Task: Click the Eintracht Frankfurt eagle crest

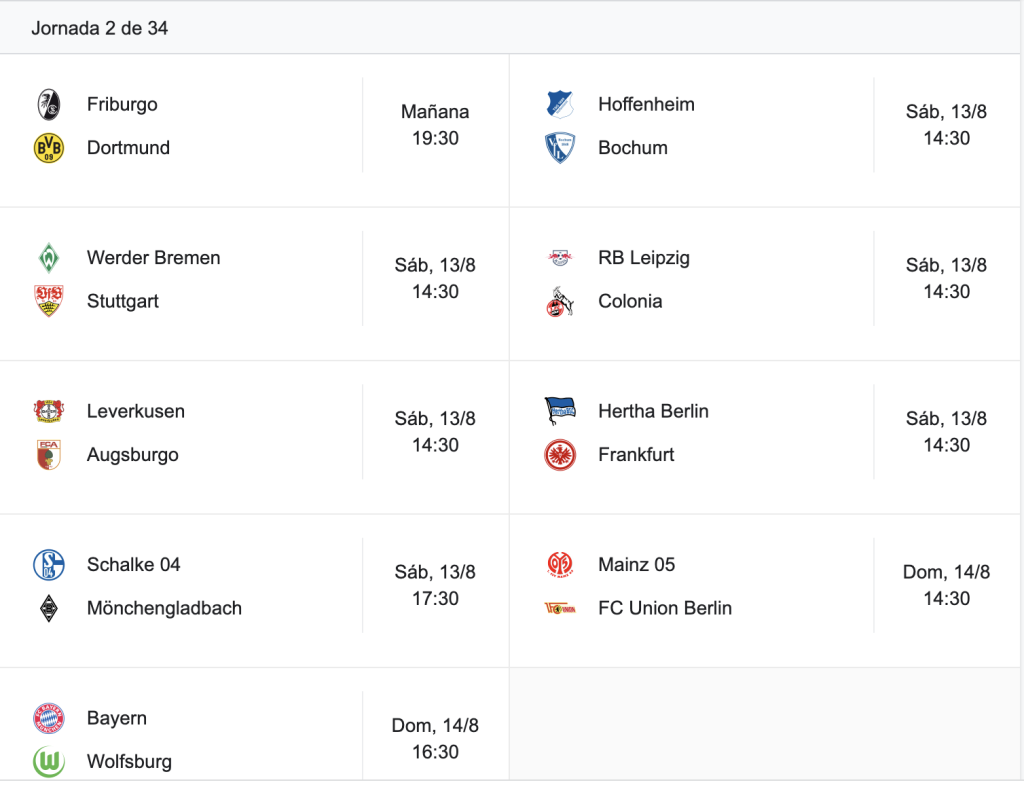Action: 560,455
